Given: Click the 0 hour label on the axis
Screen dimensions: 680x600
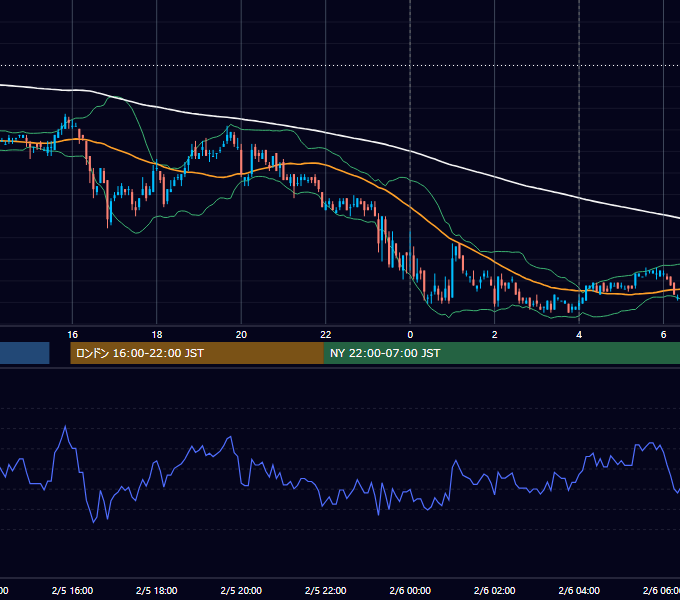Looking at the screenshot, I should coord(410,335).
